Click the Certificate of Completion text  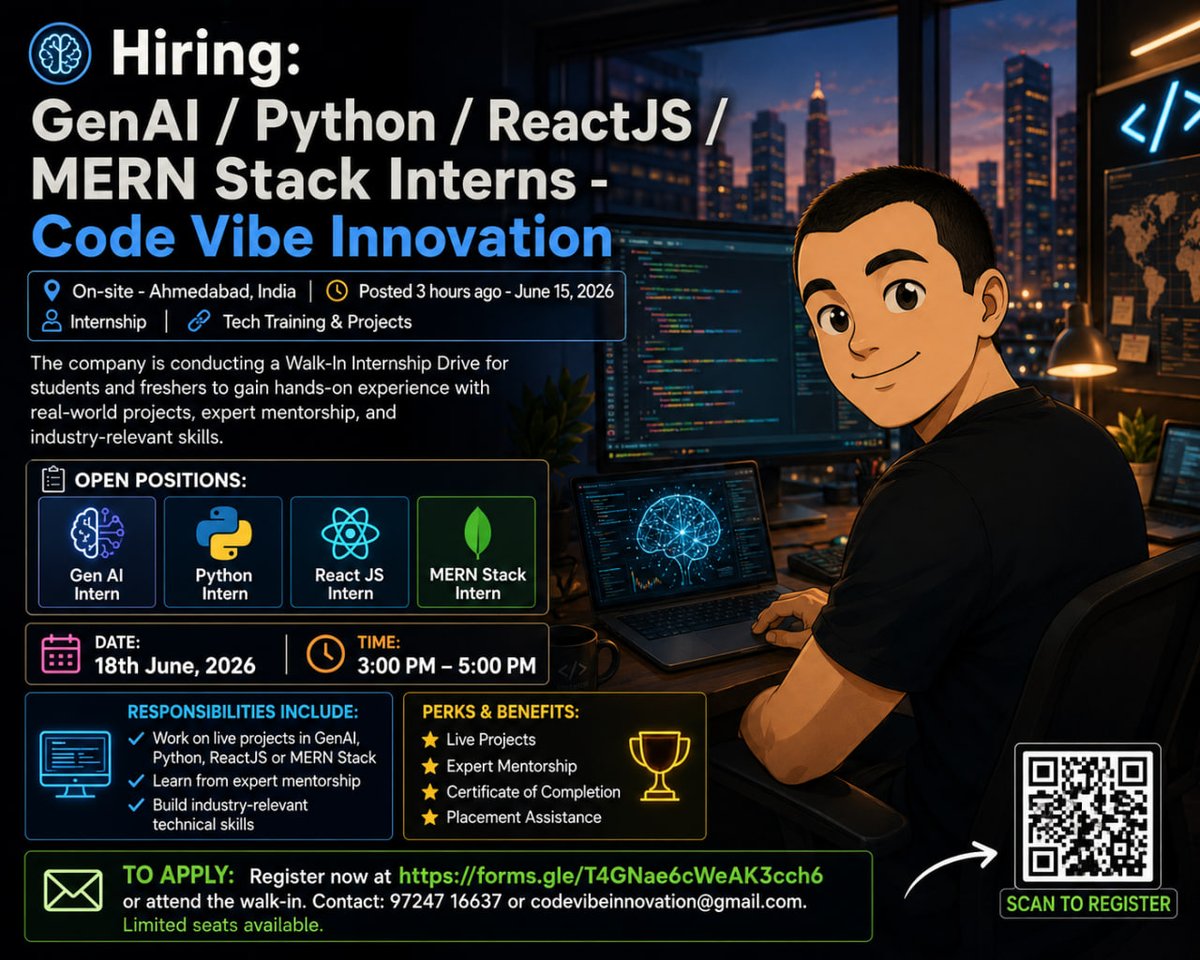533,792
